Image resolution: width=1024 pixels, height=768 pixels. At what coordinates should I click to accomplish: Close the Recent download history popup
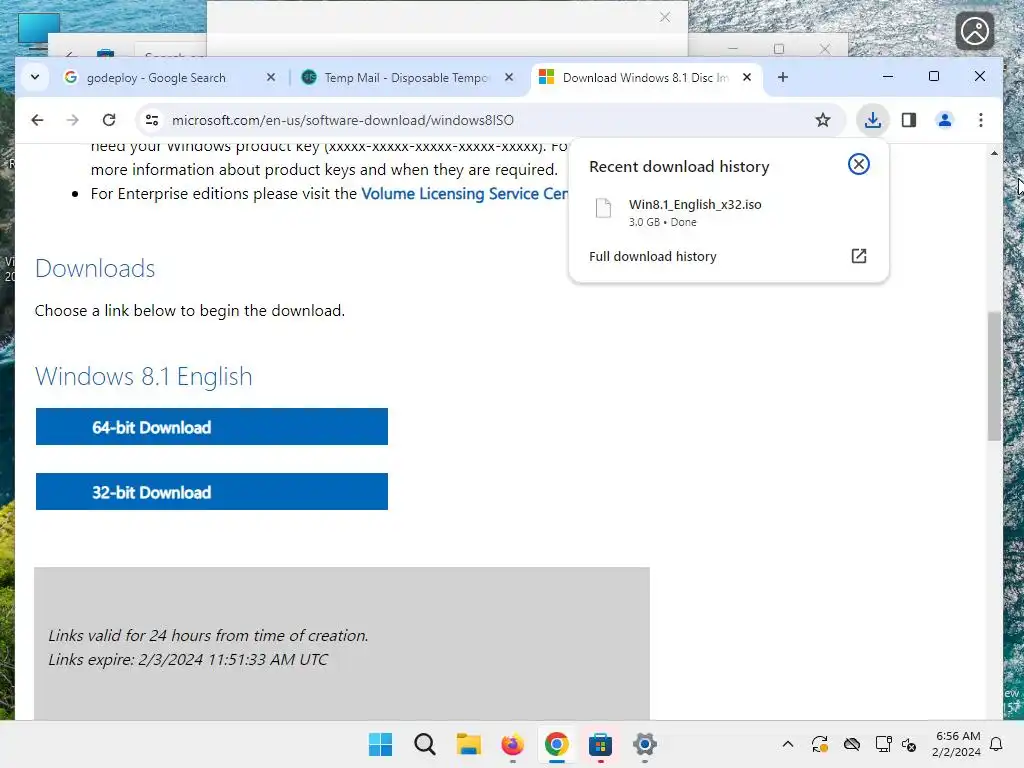tap(859, 164)
